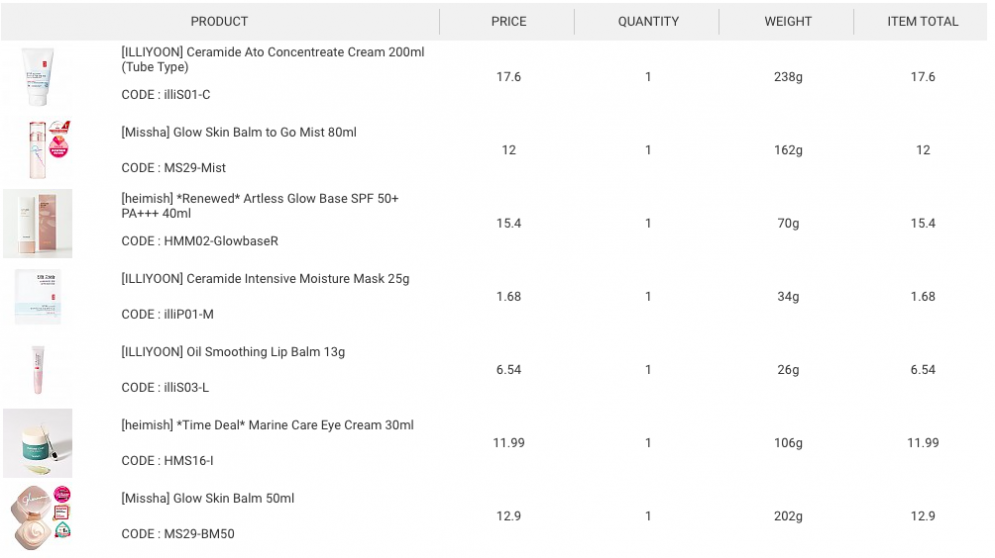
Task: Select the QUANTITY column header
Action: [648, 21]
